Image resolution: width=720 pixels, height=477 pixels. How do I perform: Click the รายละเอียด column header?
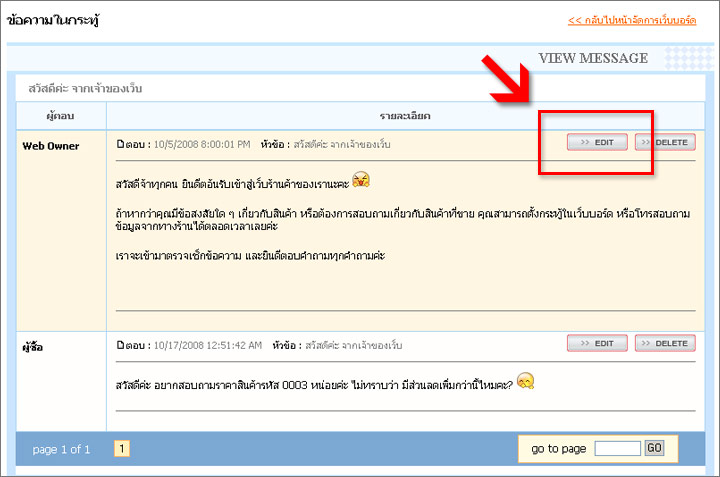[x=404, y=116]
